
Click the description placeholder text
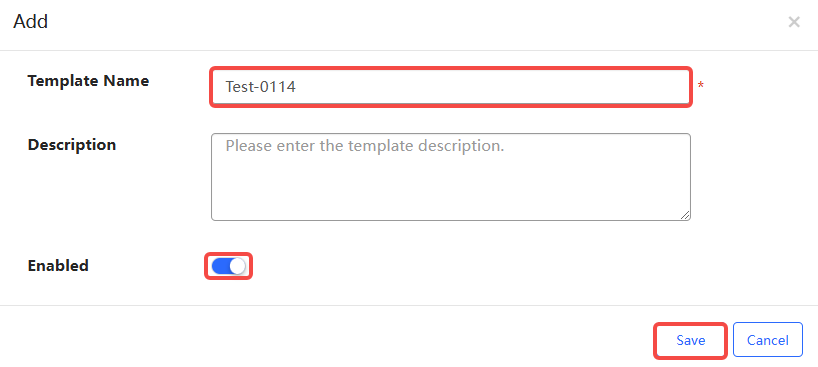(x=365, y=146)
